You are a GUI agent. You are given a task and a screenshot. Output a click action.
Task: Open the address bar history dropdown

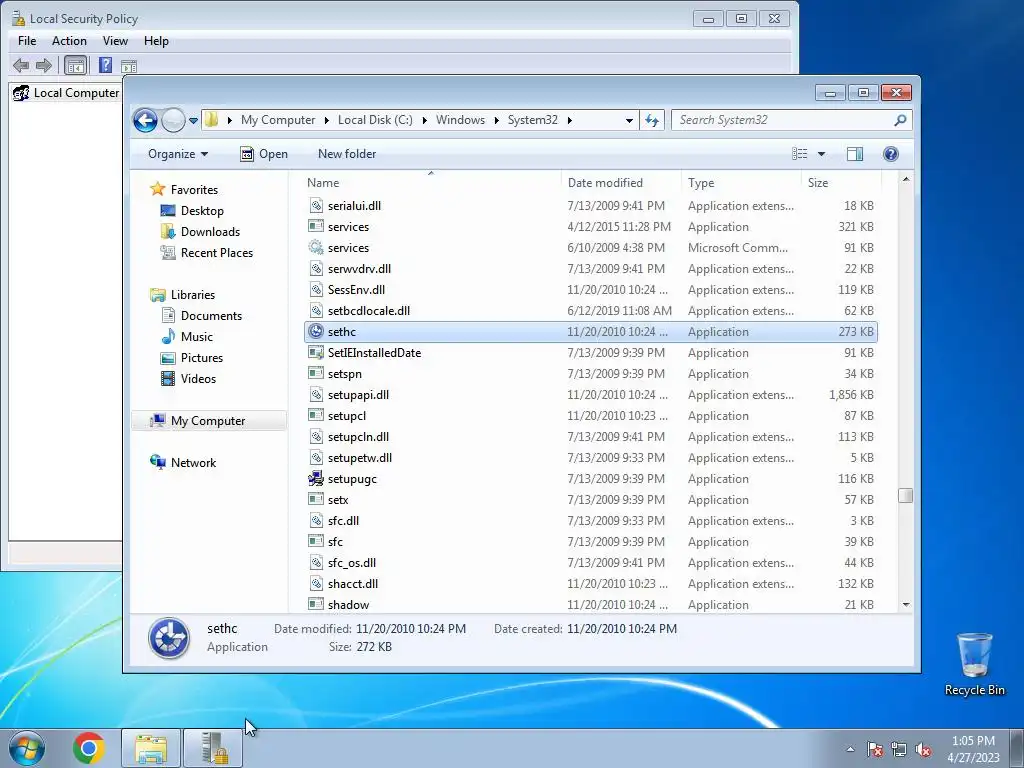[629, 121]
